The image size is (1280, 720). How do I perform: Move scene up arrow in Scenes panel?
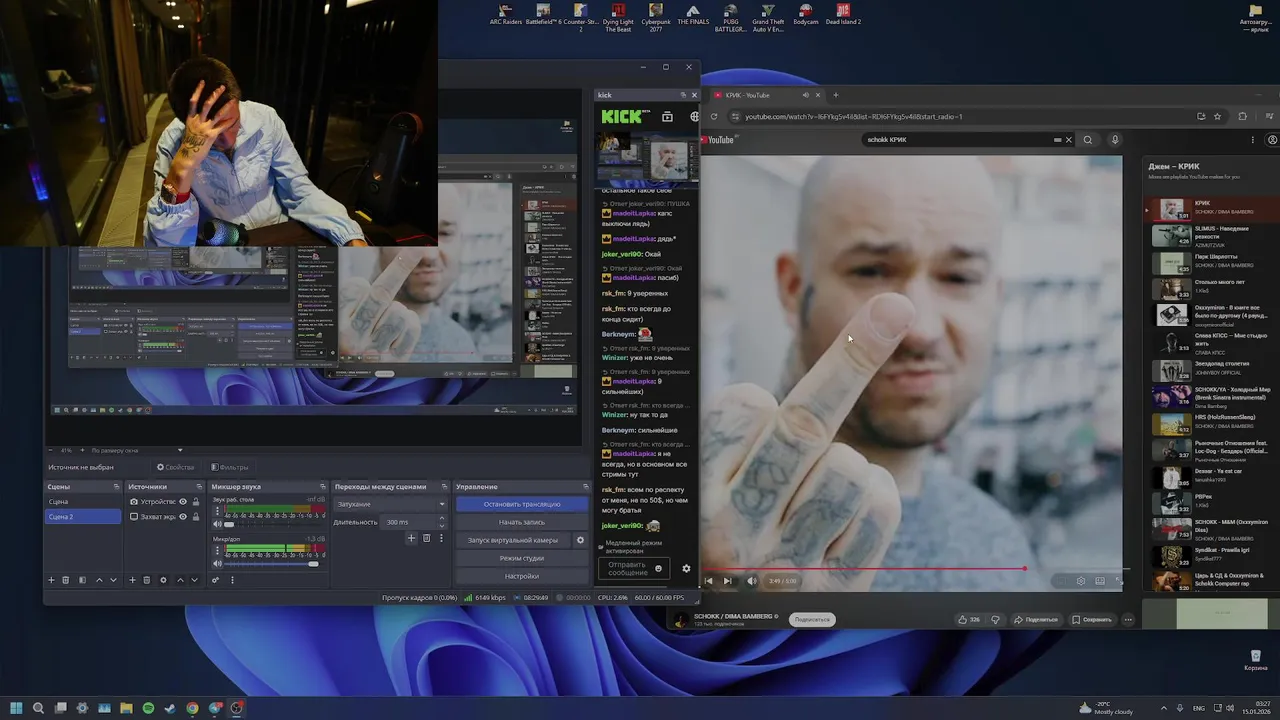pos(98,580)
